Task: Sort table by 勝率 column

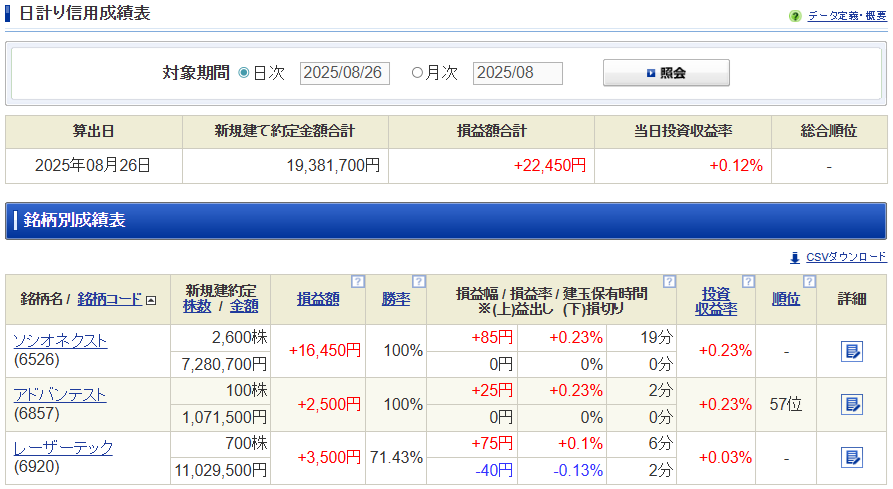Action: tap(395, 299)
